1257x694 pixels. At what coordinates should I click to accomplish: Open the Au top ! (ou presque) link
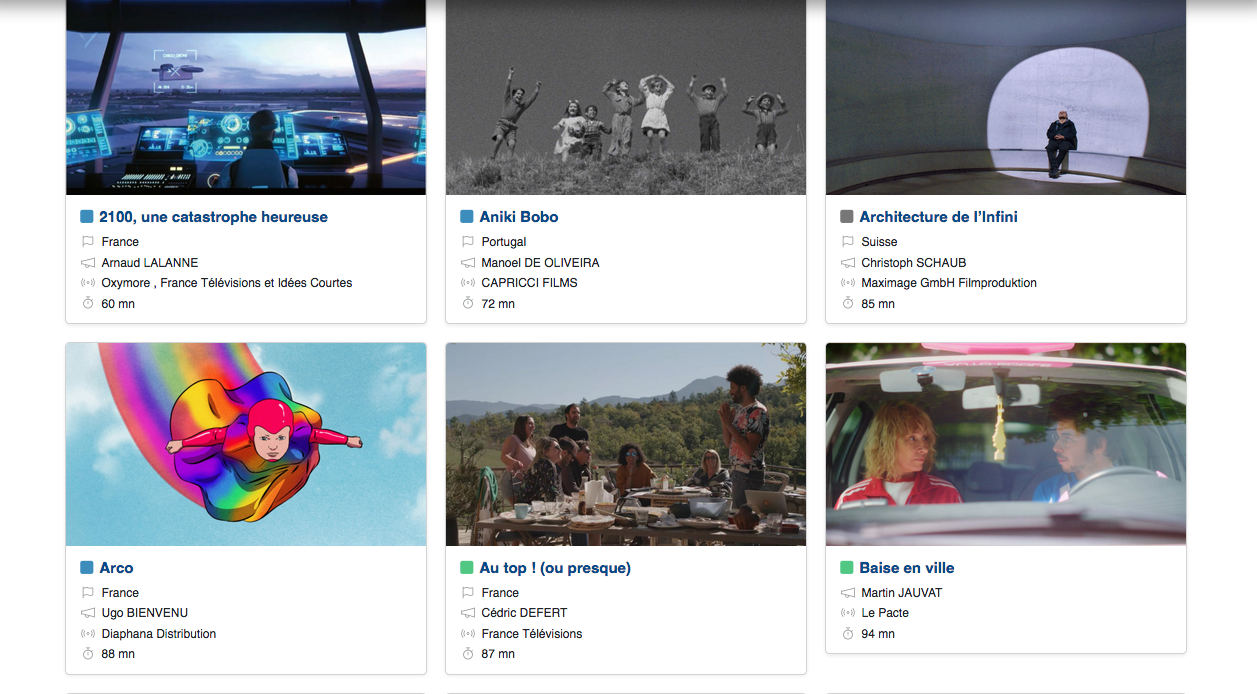coord(555,568)
